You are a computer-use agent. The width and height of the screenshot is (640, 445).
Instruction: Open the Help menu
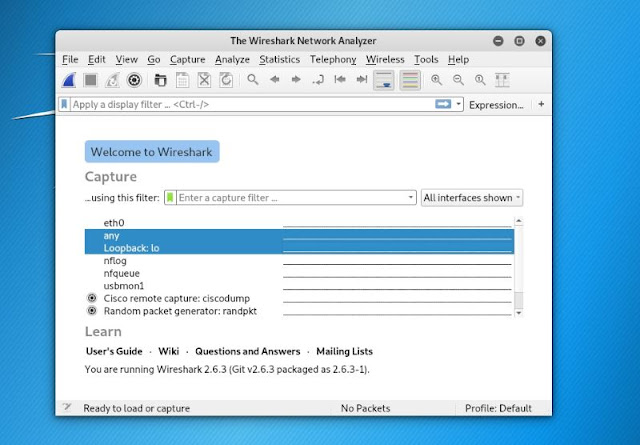coord(458,60)
